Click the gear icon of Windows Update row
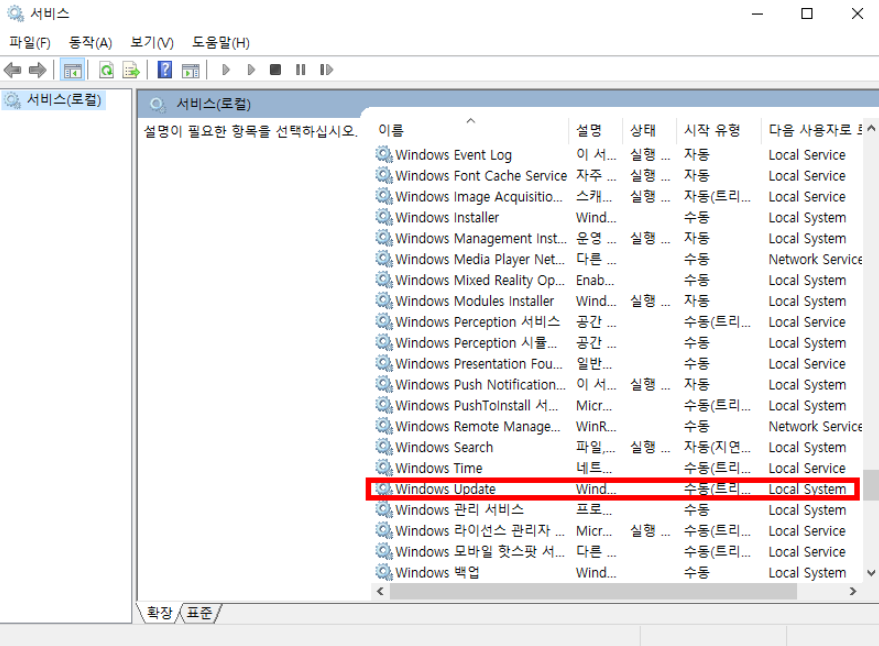This screenshot has height=646, width=879. [x=384, y=488]
